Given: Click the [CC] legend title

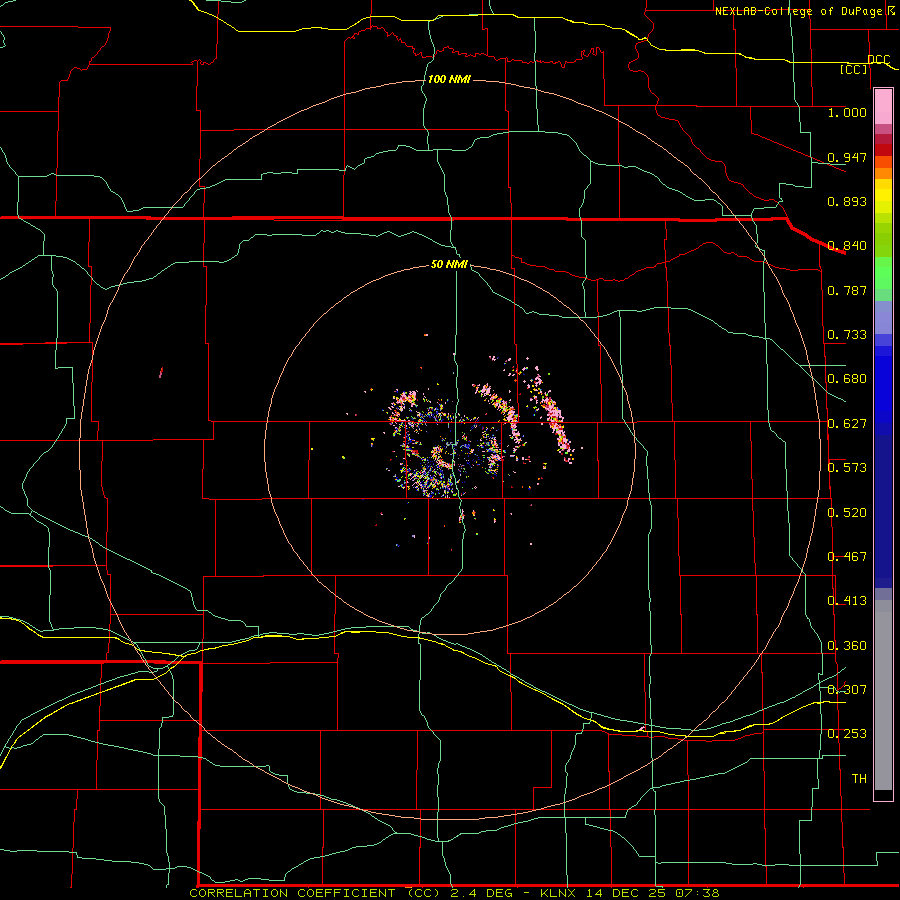Looking at the screenshot, I should pos(854,69).
